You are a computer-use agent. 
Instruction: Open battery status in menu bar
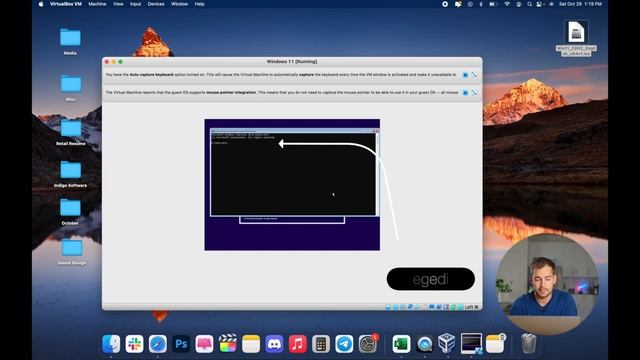(x=493, y=4)
